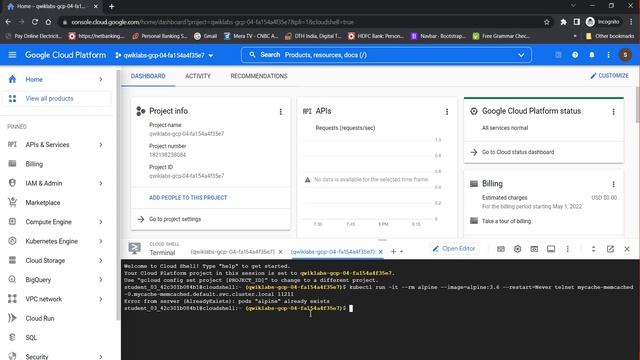Expand the Home submenu arrow
This screenshot has height=360, width=640.
[x=100, y=79]
